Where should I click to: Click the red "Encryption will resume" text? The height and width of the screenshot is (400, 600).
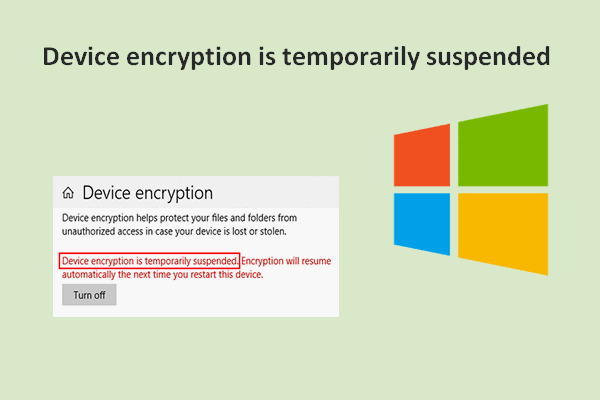286,261
